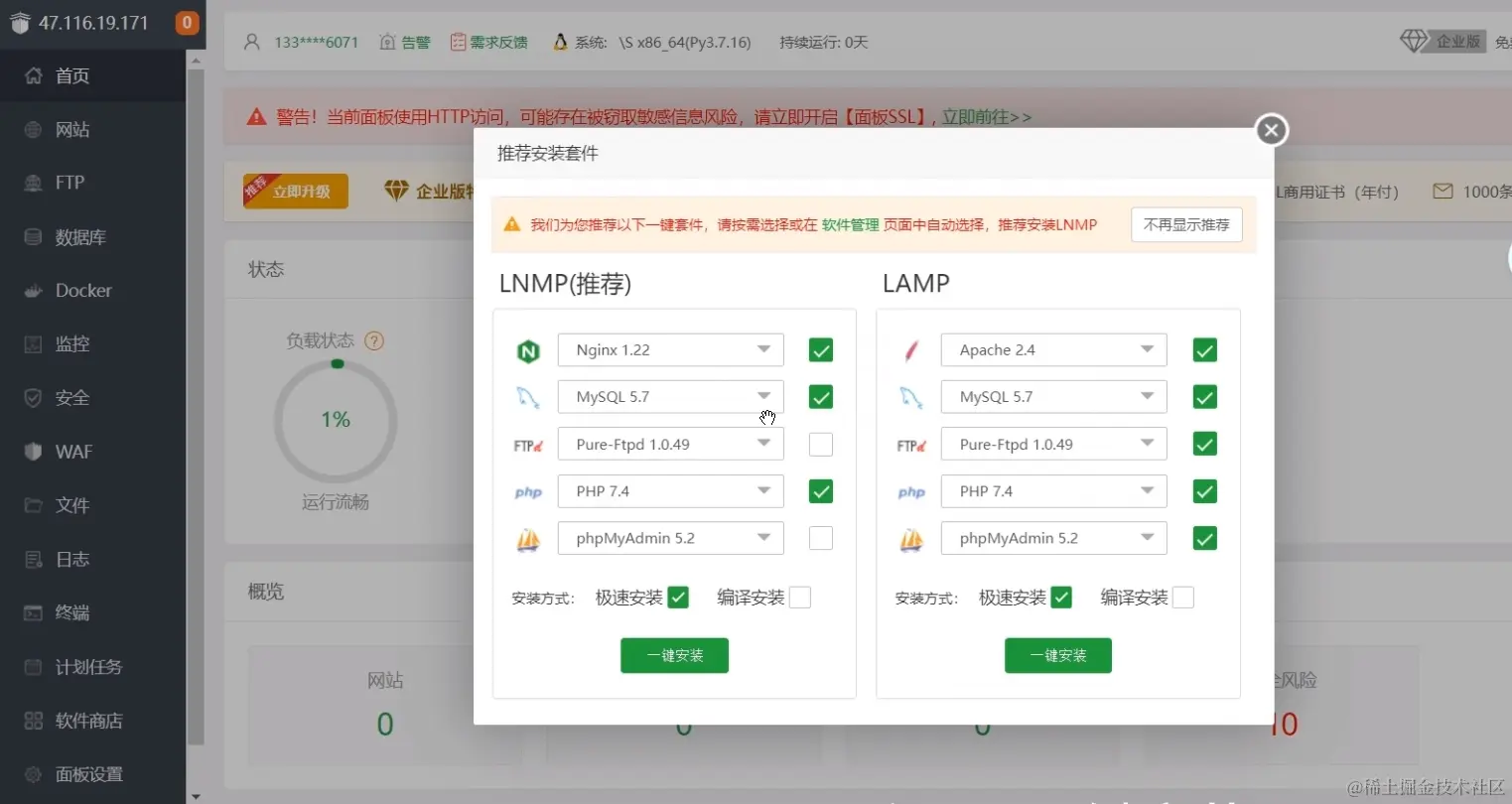Viewport: 1512px width, 804px height.
Task: Open the LAMP PHP 7.4 dropdown
Action: click(1054, 491)
